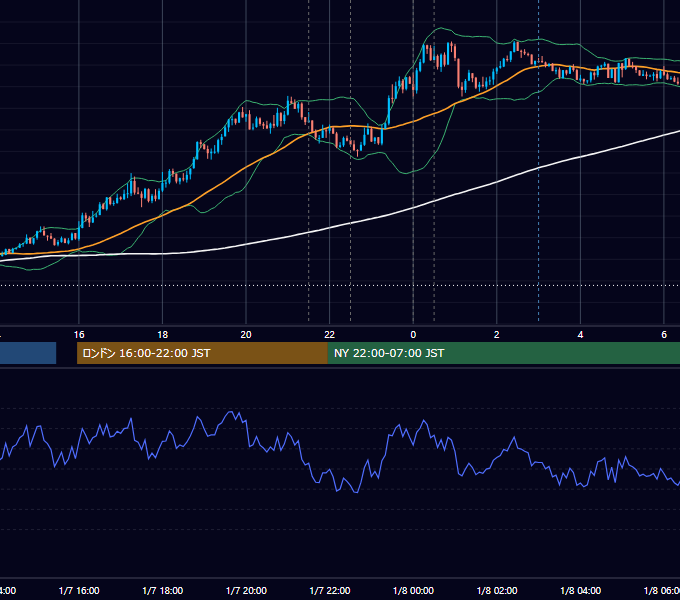Click the 2 hour label on price chart axis
Viewport: 680px width, 600px height.
(x=497, y=335)
